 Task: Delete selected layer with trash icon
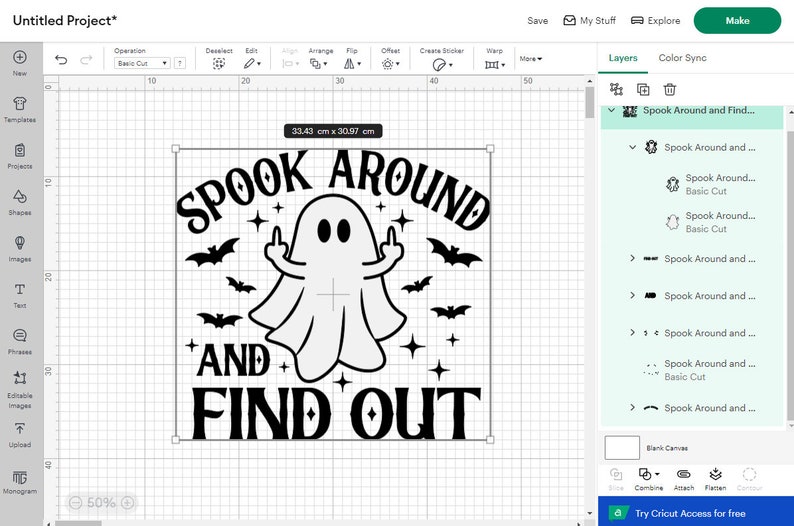(669, 90)
